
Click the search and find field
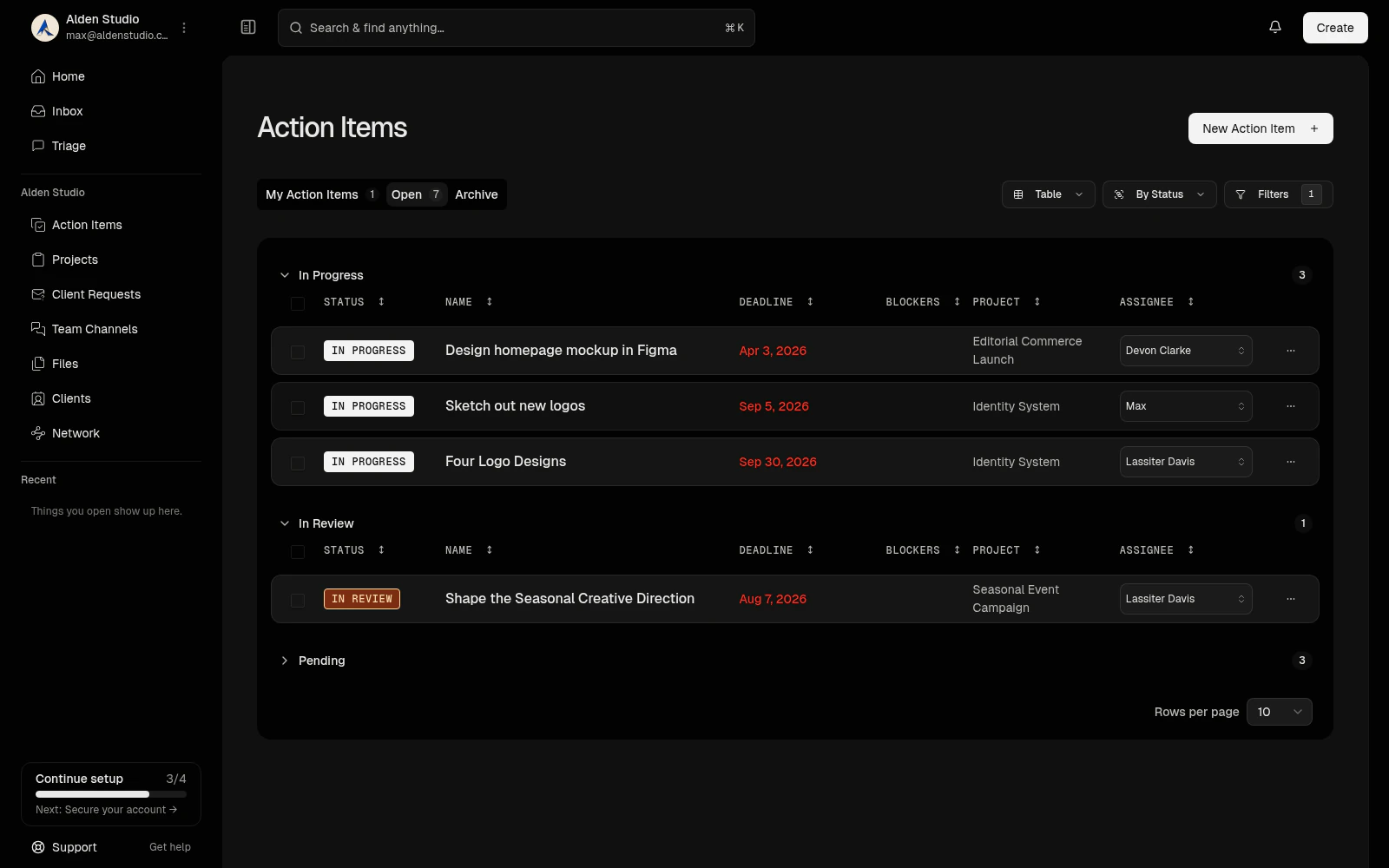(517, 28)
